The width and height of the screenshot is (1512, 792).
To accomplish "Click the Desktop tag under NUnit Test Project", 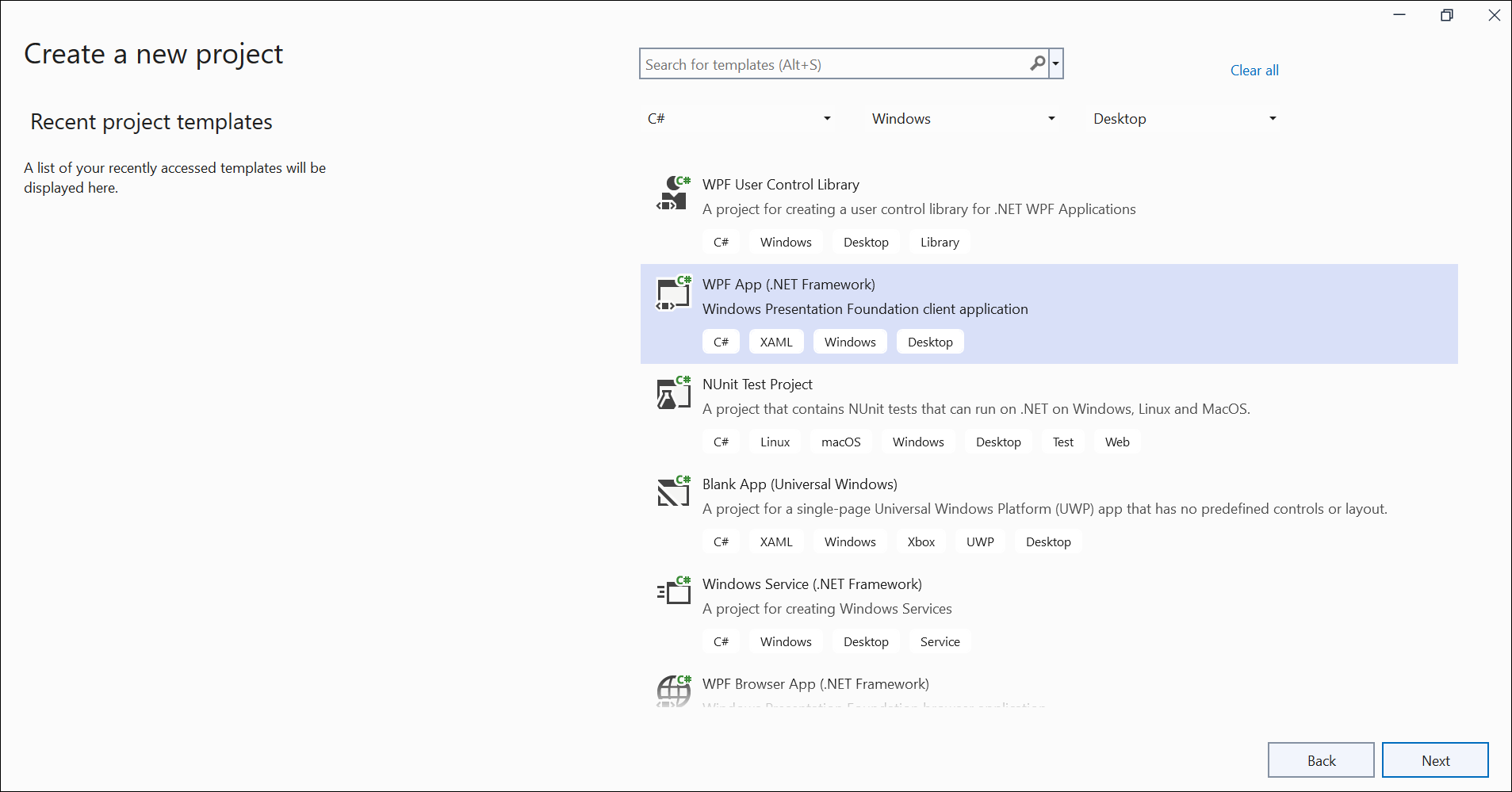I will (x=998, y=442).
